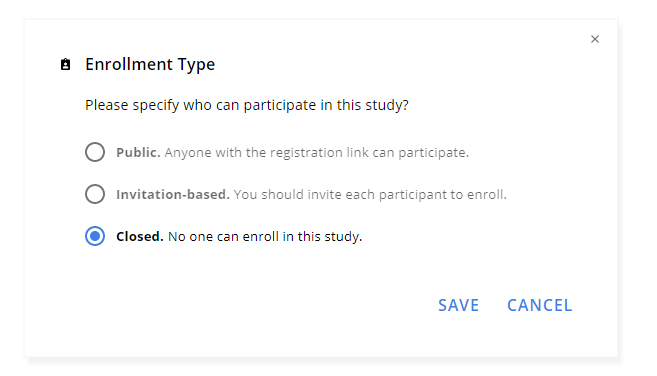
Task: Cancel the enrollment type change
Action: (540, 305)
